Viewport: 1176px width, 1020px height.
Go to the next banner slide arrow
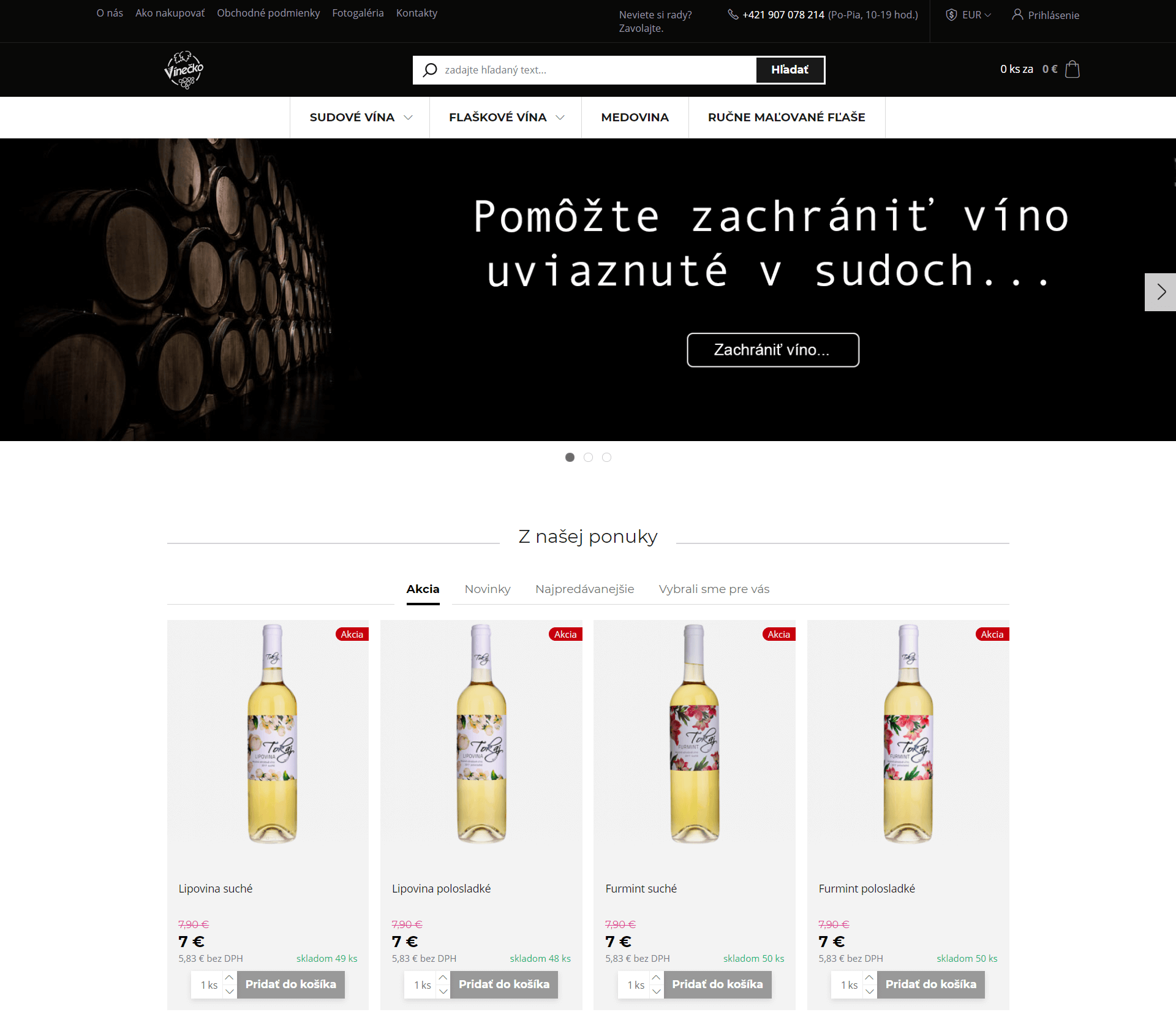point(1160,292)
